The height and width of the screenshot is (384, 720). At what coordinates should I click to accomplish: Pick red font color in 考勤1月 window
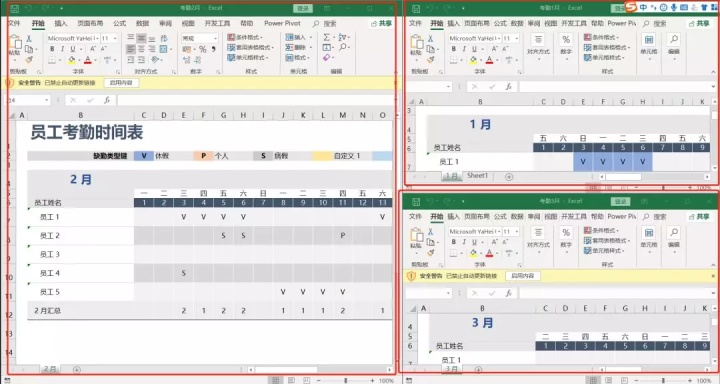[x=489, y=60]
